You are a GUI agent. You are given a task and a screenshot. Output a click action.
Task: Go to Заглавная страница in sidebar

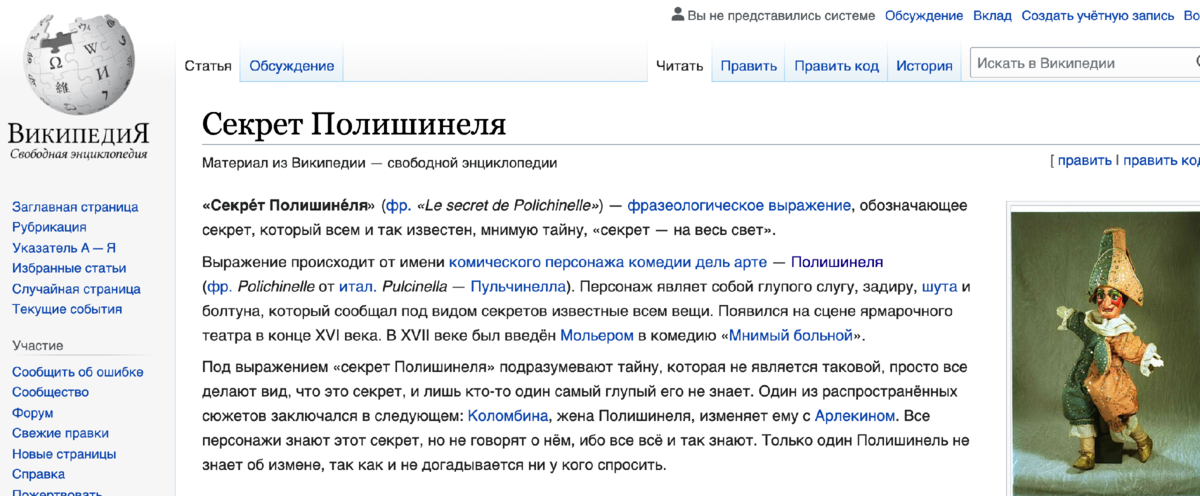[75, 207]
